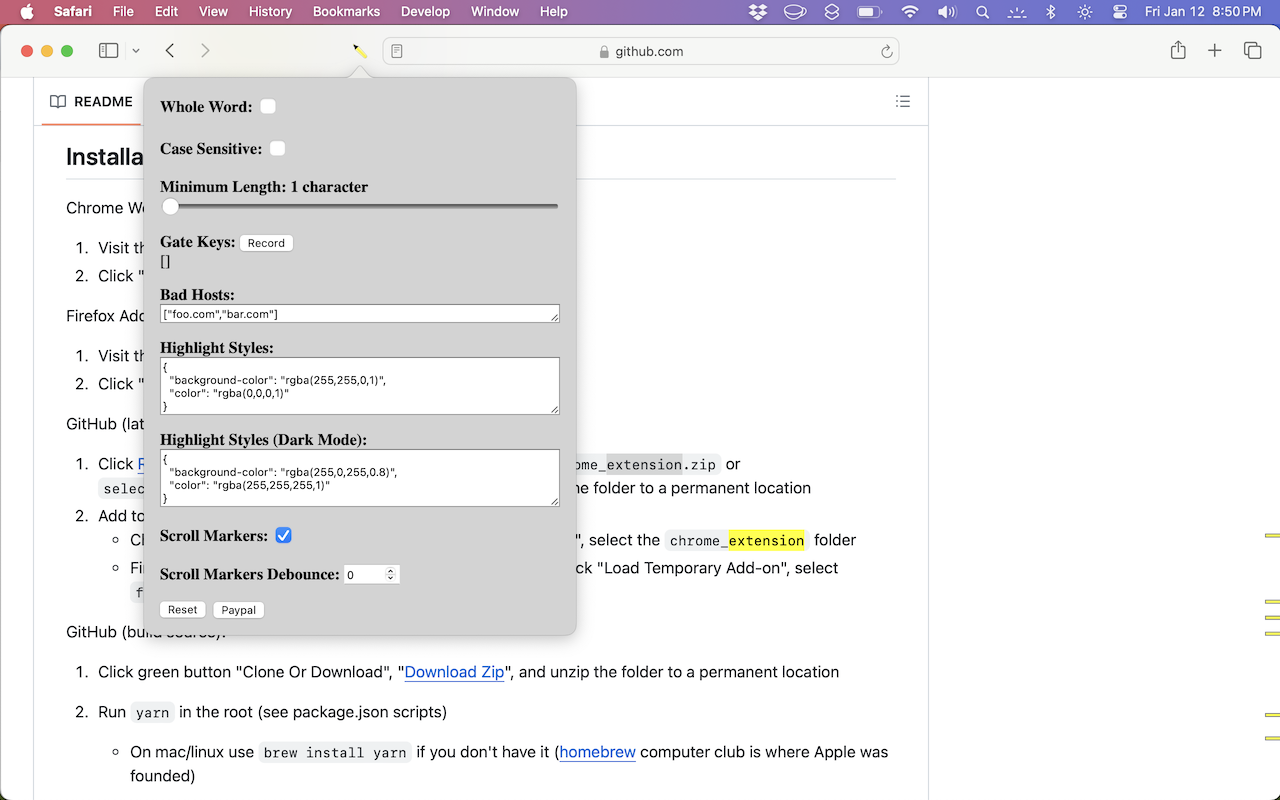Open the Share sheet icon
Viewport: 1280px width, 800px height.
pyautogui.click(x=1178, y=51)
